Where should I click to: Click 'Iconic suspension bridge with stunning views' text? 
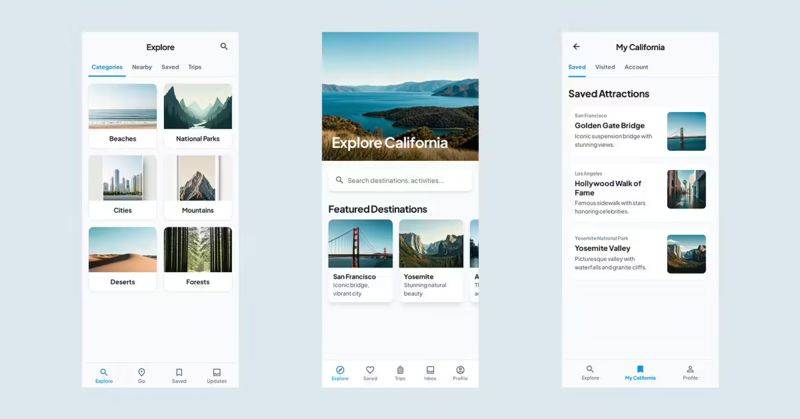613,140
